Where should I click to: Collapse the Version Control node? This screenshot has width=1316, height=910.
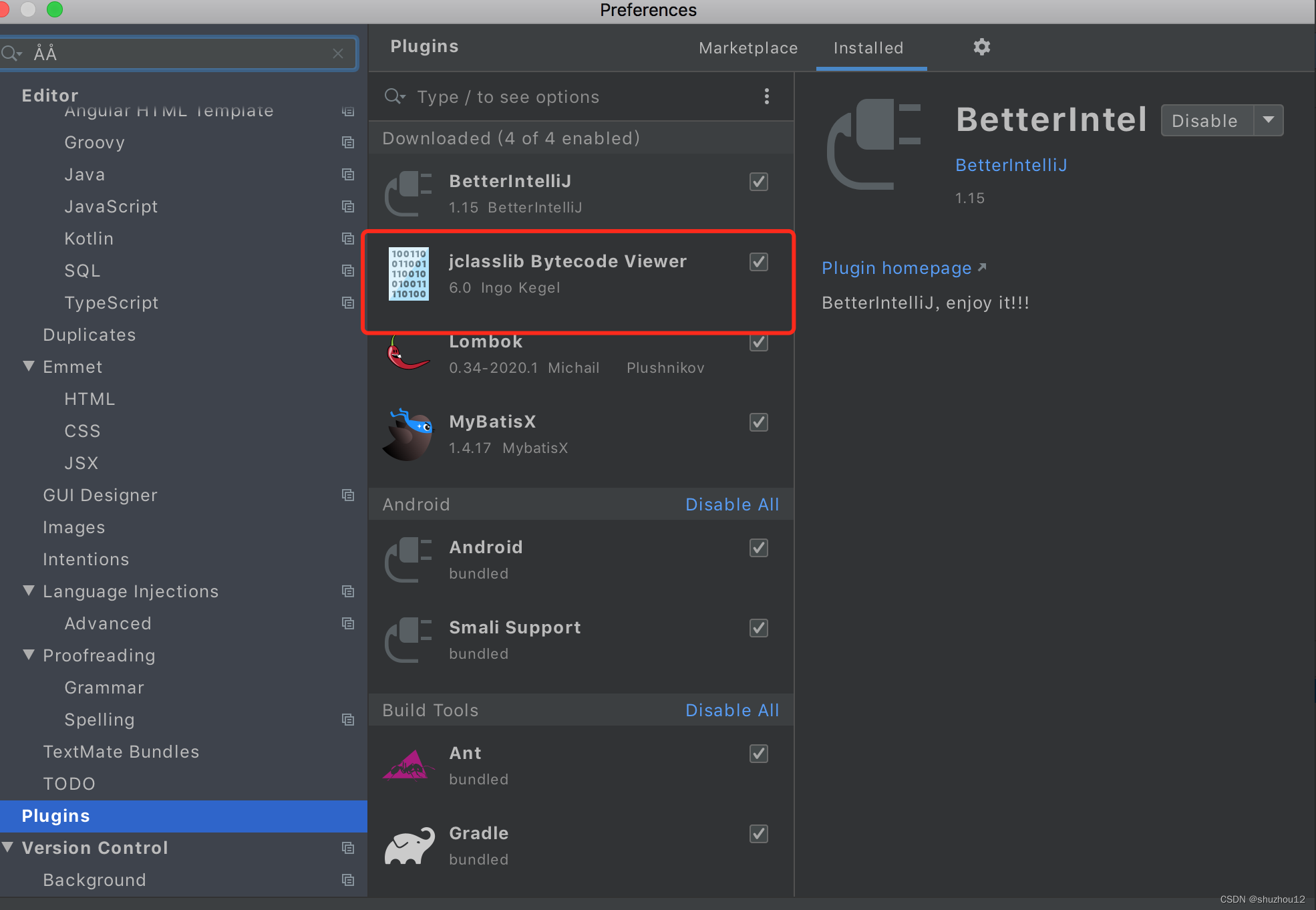[x=7, y=847]
